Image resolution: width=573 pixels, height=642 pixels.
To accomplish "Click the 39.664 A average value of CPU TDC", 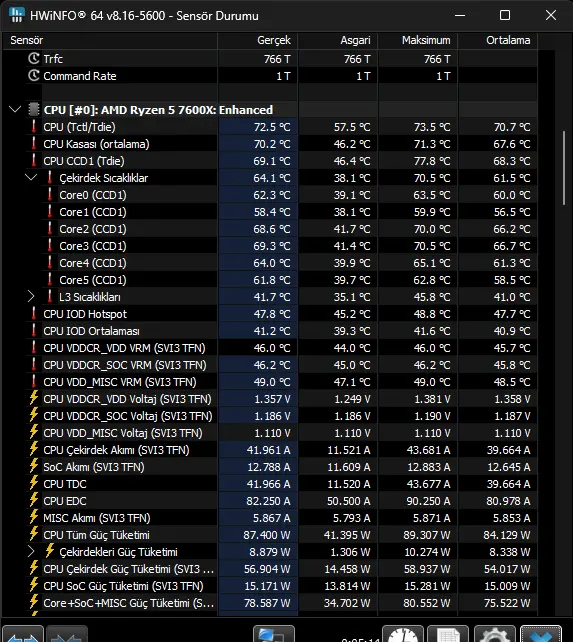I will [x=508, y=484].
